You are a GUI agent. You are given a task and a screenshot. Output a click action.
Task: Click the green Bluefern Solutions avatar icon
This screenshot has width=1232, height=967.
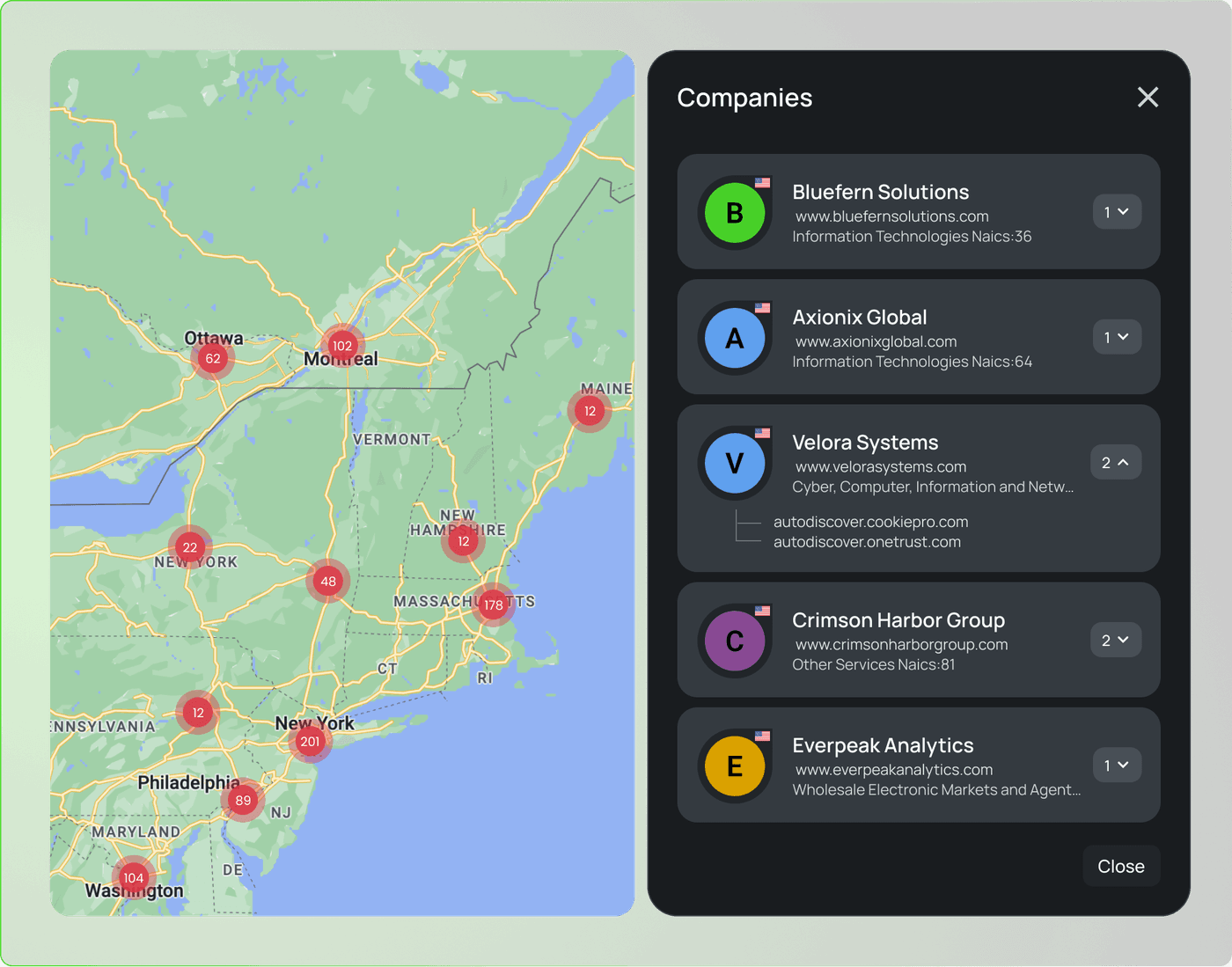(735, 213)
